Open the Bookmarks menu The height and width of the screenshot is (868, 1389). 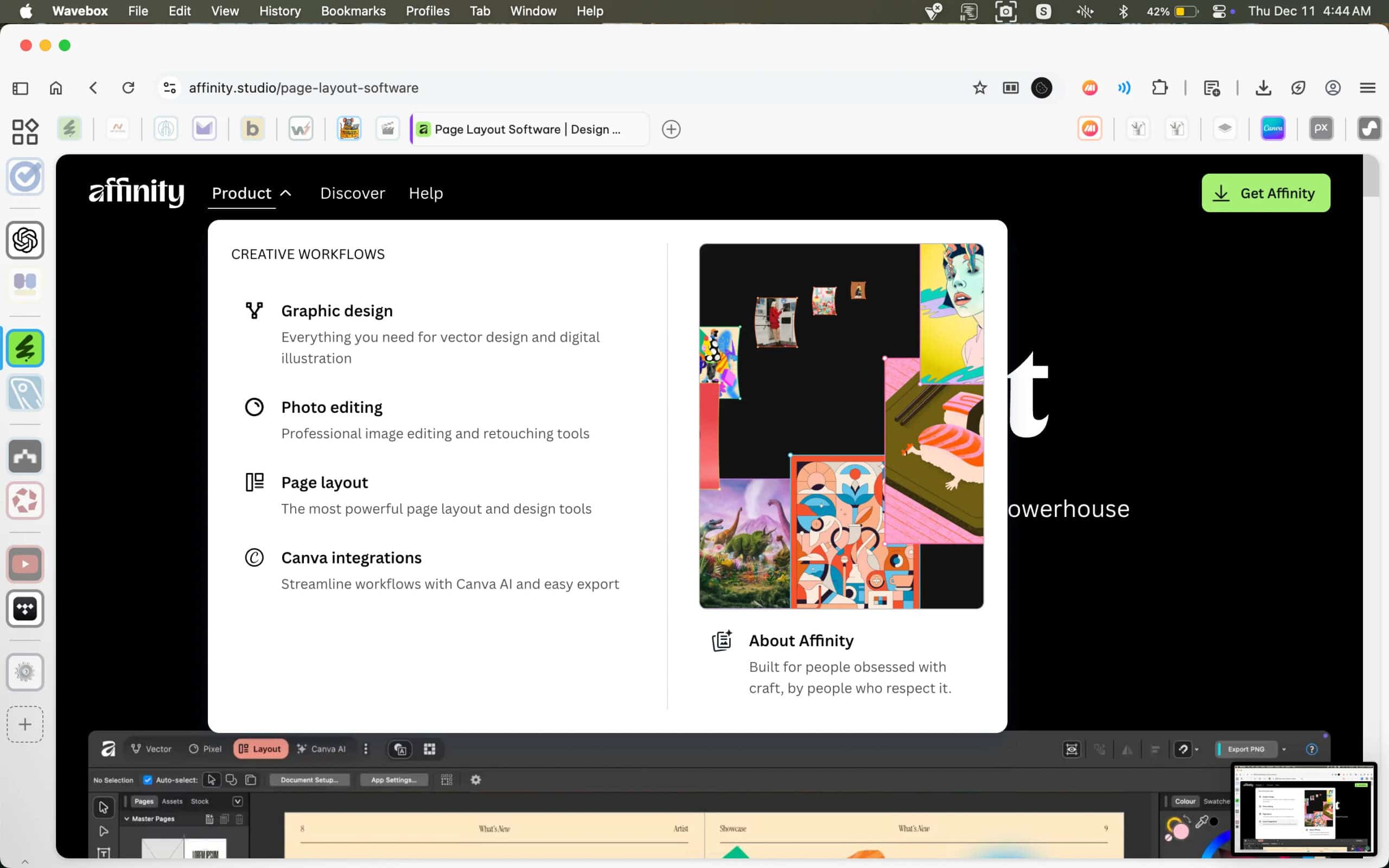pos(353,11)
